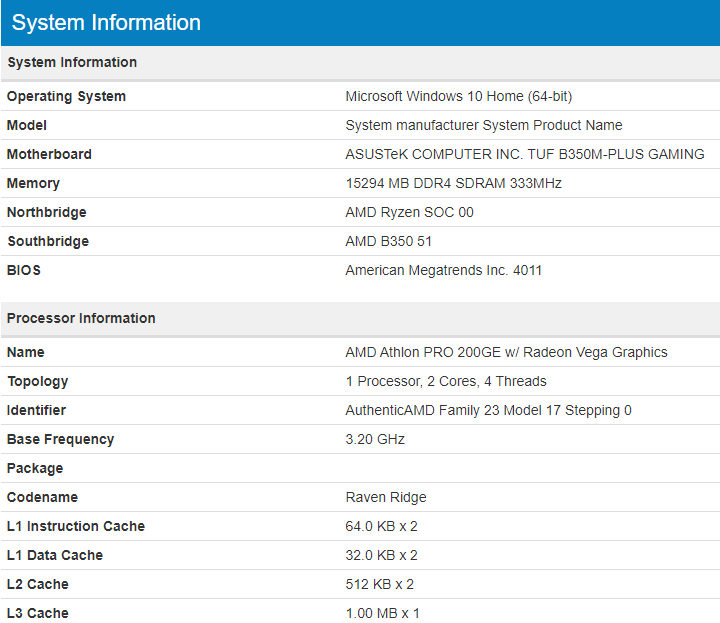
Task: Click the 'Northbridge' label
Action: click(47, 213)
